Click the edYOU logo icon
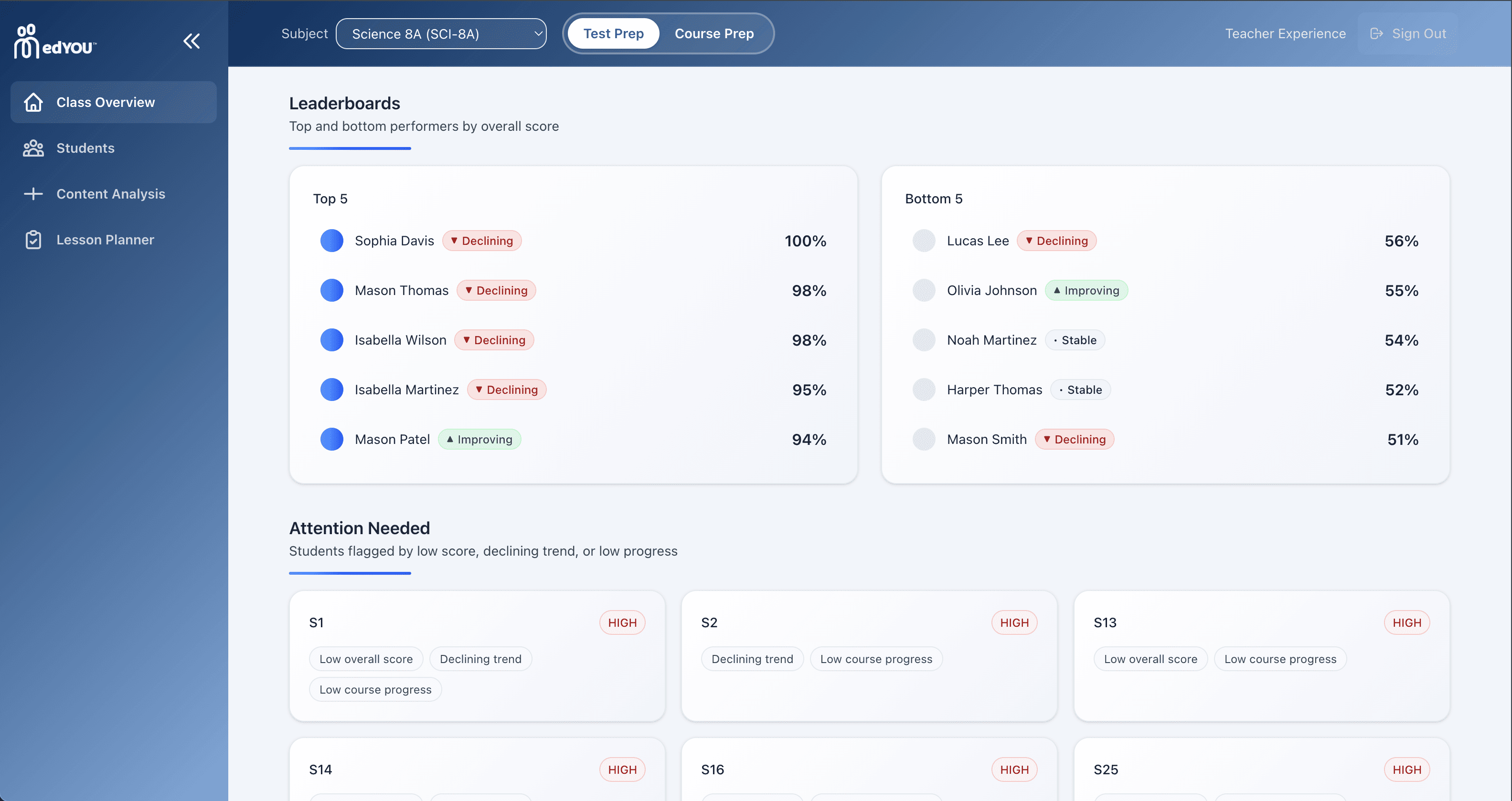Viewport: 1512px width, 801px height. [x=27, y=41]
